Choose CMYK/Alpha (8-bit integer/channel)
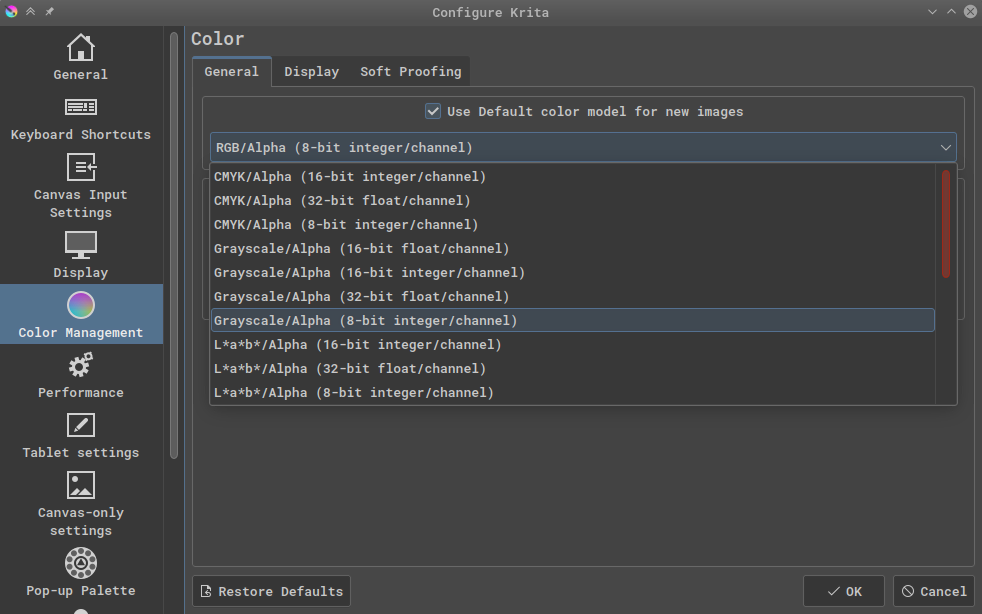The height and width of the screenshot is (614, 982). [572, 224]
